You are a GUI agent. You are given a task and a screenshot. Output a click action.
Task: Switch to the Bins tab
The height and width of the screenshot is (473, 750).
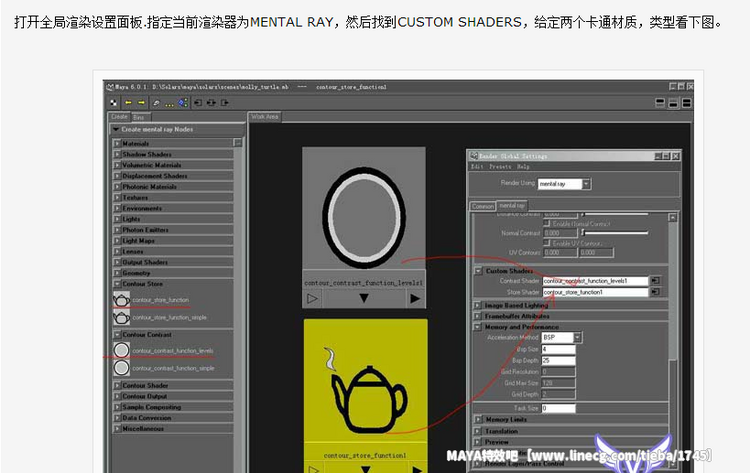140,117
